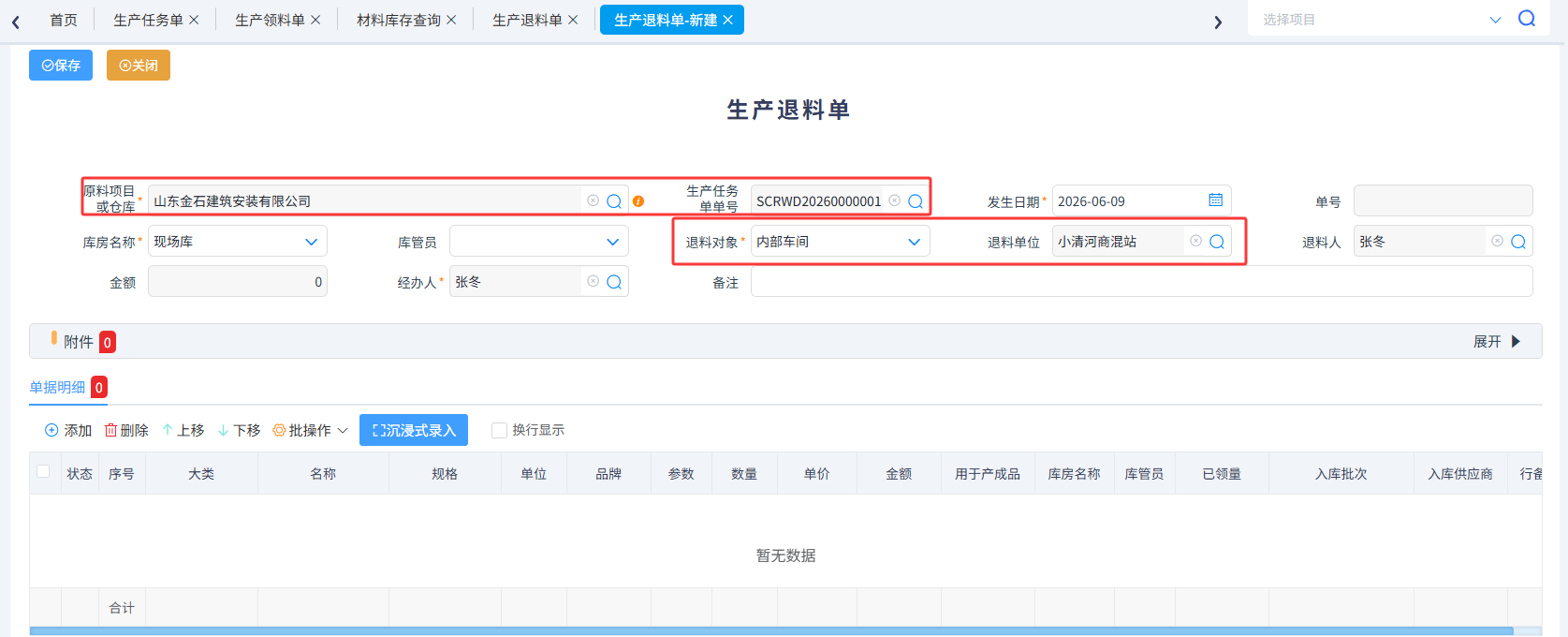
Task: Switch to 生产任务单 tab
Action: pyautogui.click(x=148, y=20)
